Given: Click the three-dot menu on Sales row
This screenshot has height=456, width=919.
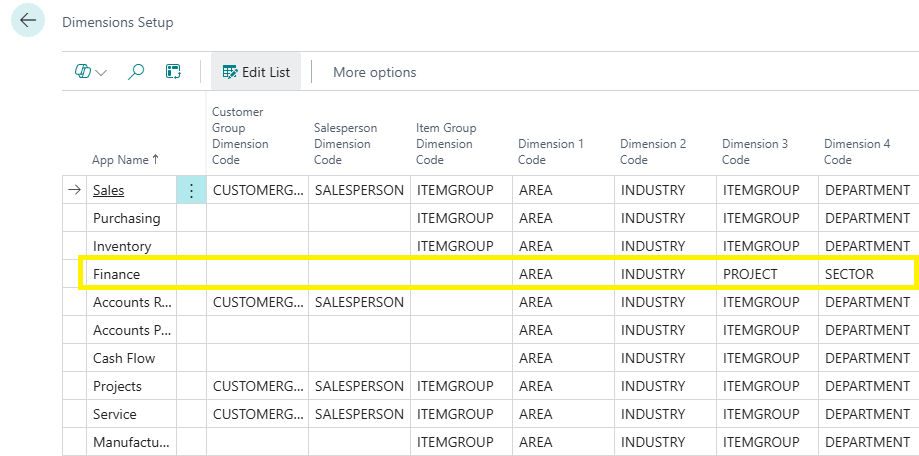Looking at the screenshot, I should coord(191,190).
